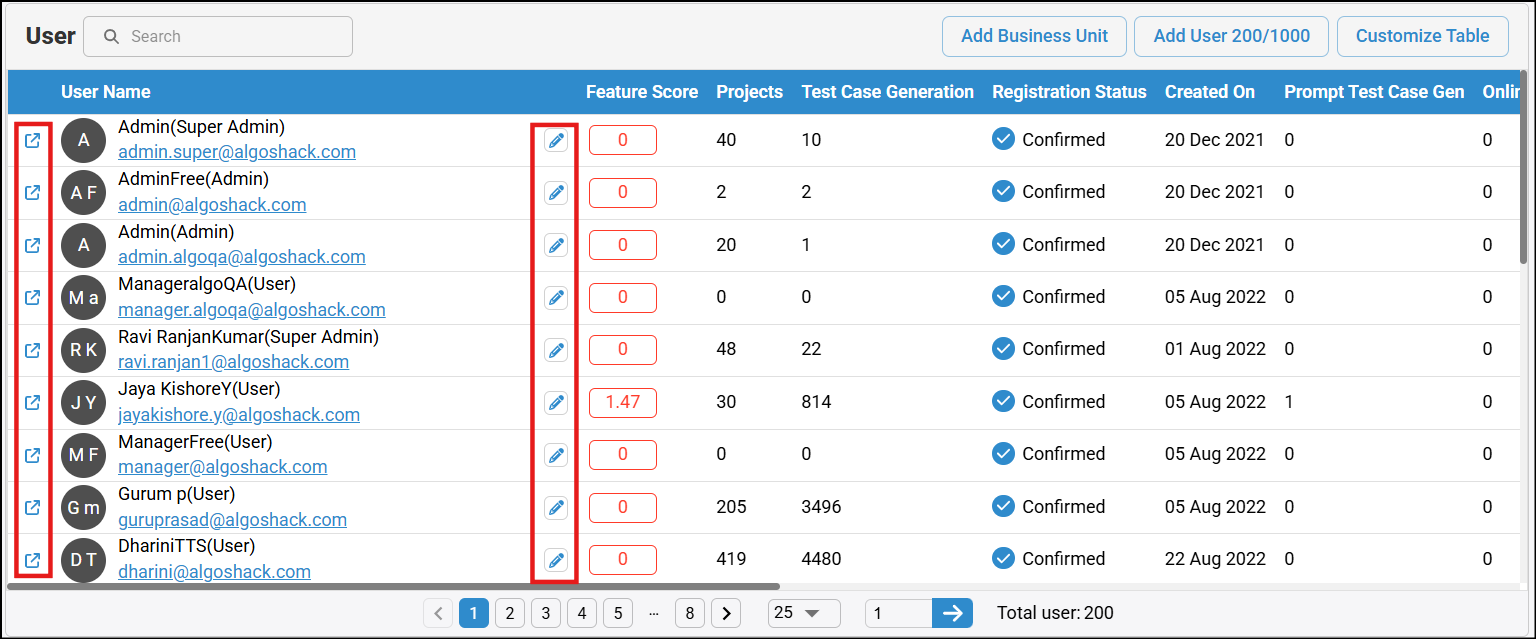
Task: Open the rows-per-page dropdown showing 25
Action: 803,613
